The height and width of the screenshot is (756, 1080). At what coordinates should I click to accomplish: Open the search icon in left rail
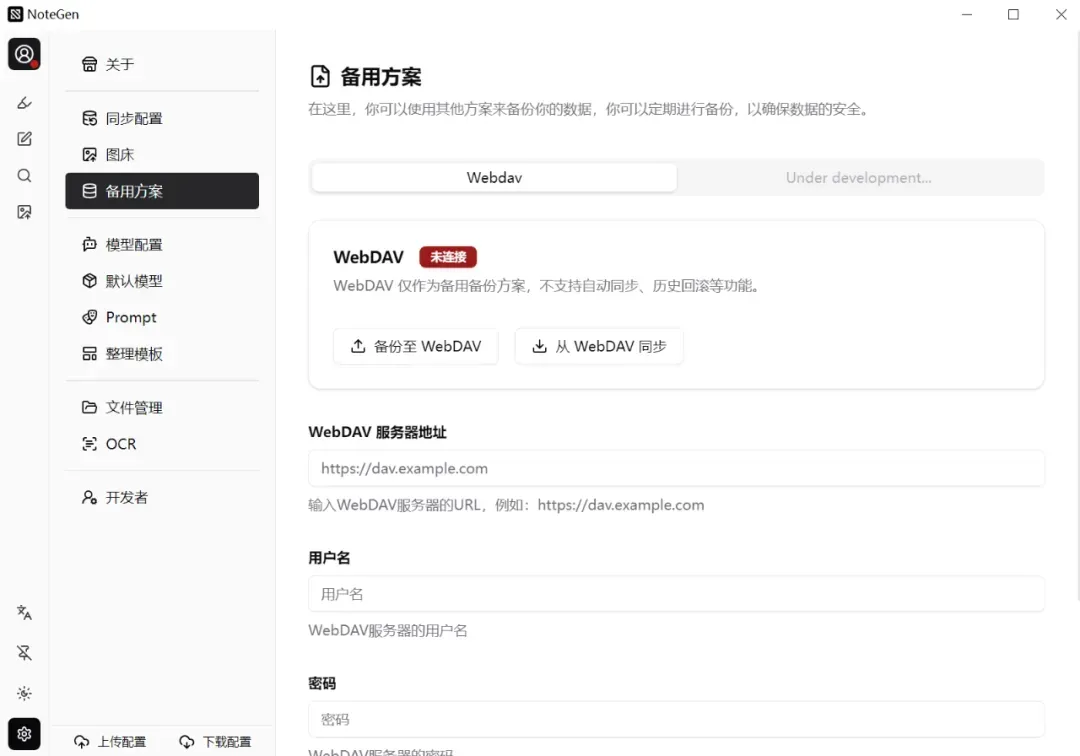[24, 176]
